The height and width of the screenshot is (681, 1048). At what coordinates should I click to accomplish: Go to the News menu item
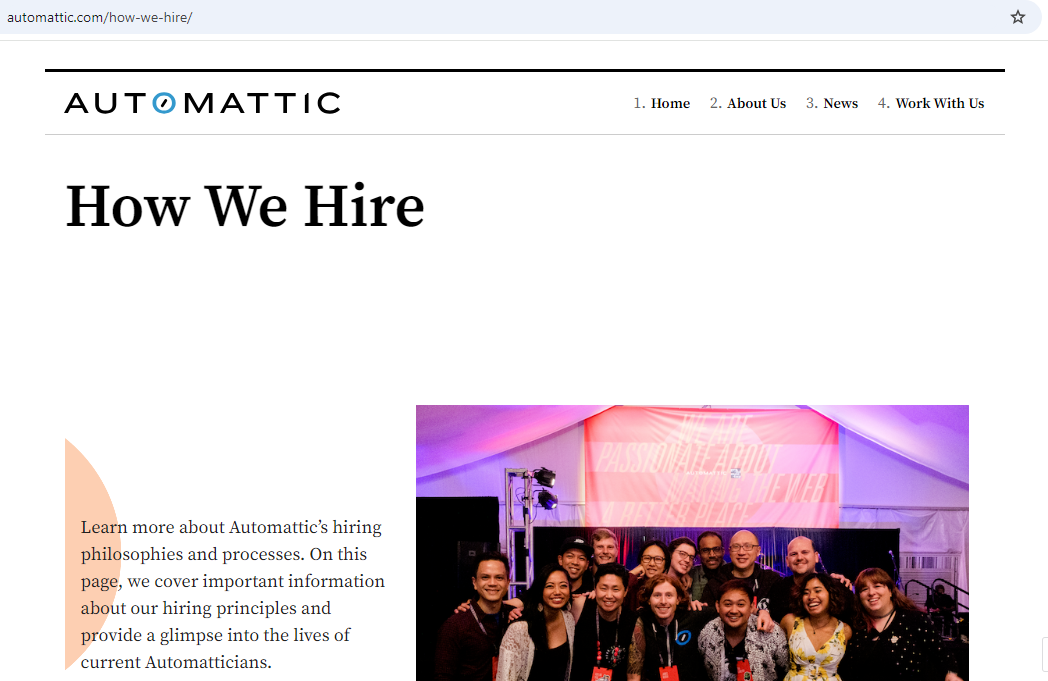tap(840, 103)
